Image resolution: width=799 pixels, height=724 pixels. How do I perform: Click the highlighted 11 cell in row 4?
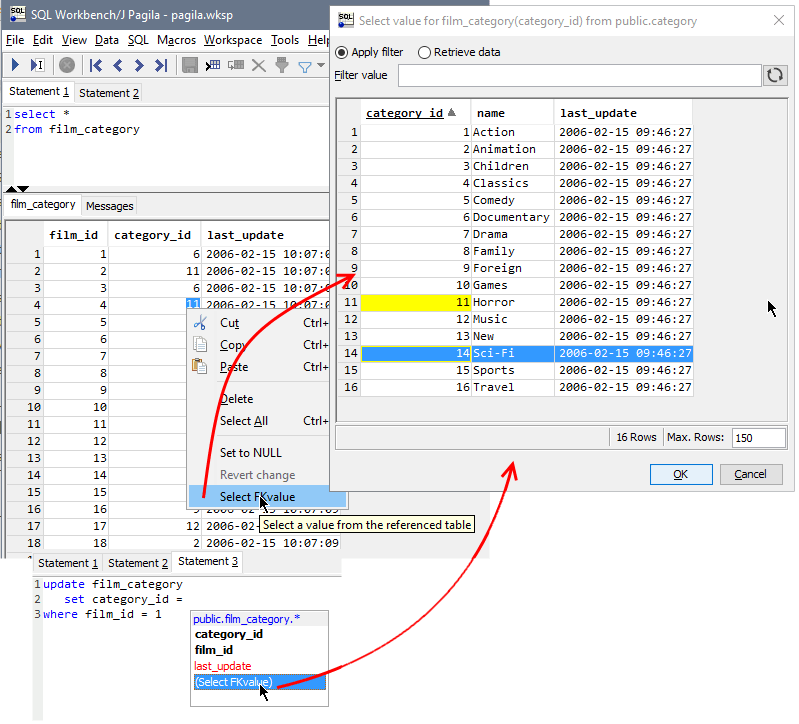point(193,305)
